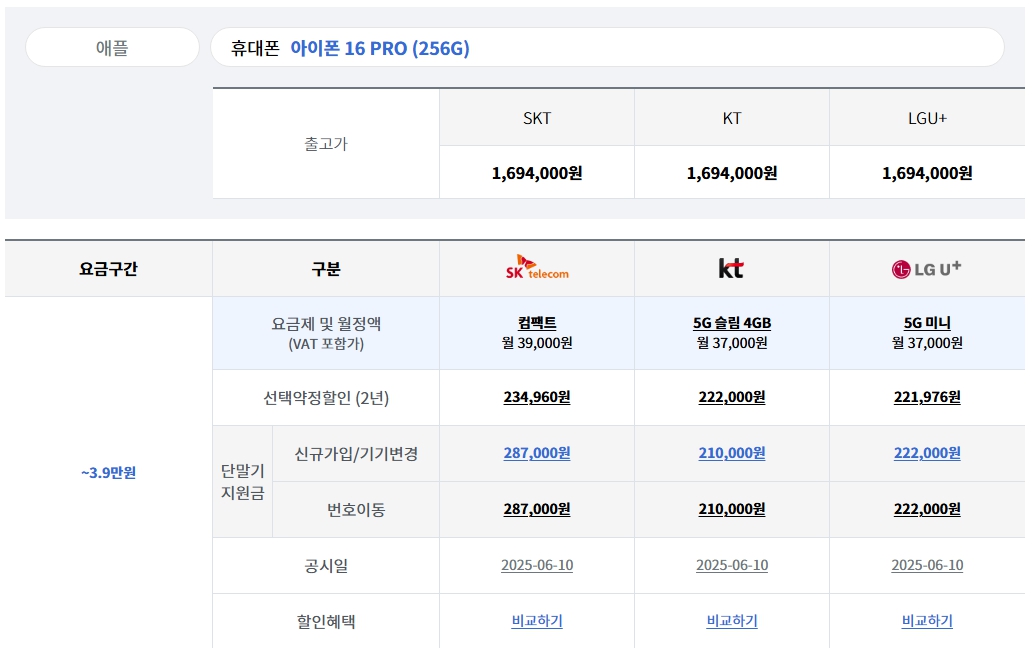This screenshot has width=1034, height=648.
Task: Click LGU+ 선택약정할인 221,976원
Action: pos(927,398)
